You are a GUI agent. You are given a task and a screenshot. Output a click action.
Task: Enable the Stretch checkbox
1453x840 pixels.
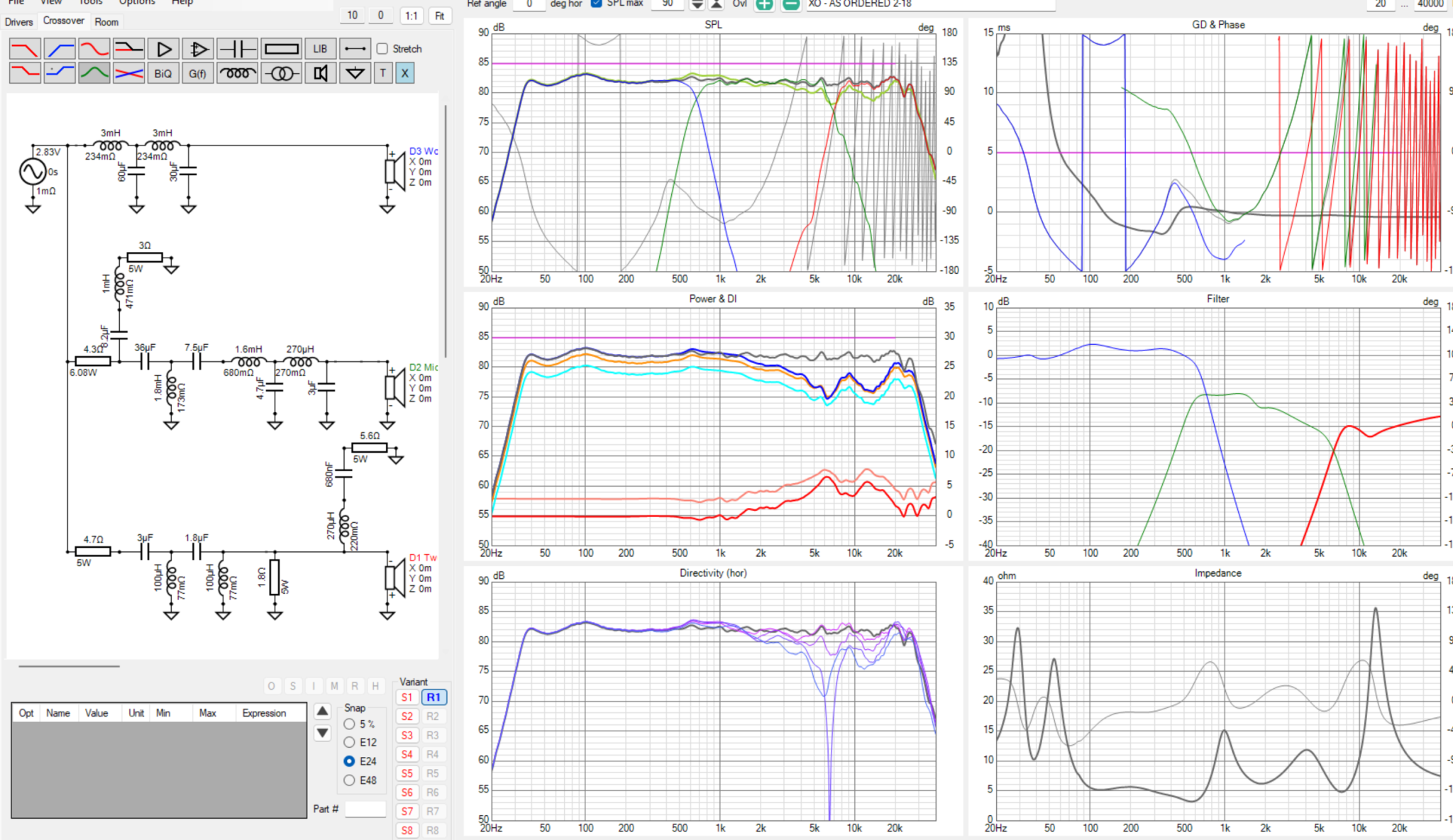[382, 49]
